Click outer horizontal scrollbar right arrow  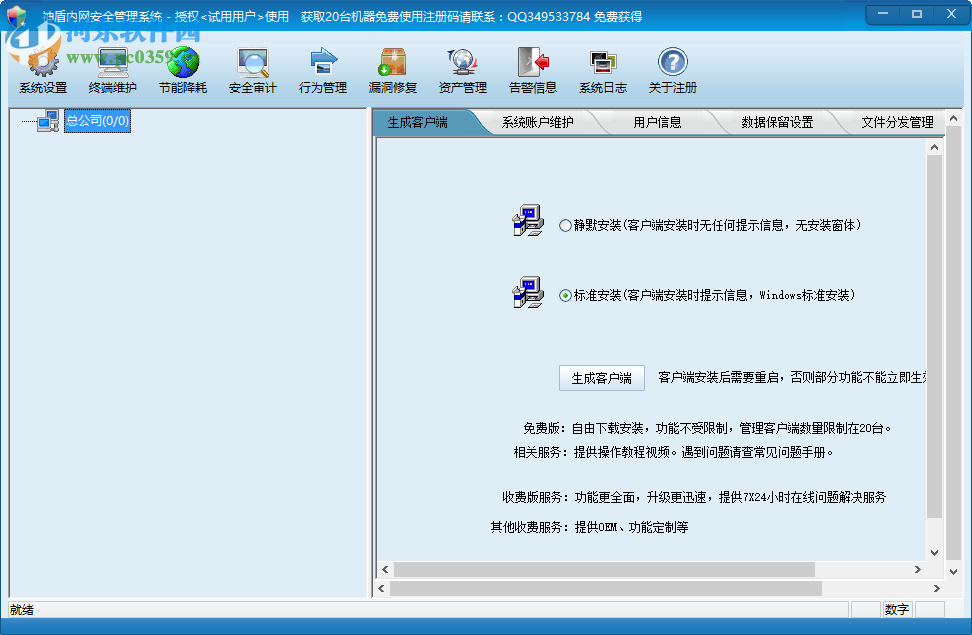point(937,588)
